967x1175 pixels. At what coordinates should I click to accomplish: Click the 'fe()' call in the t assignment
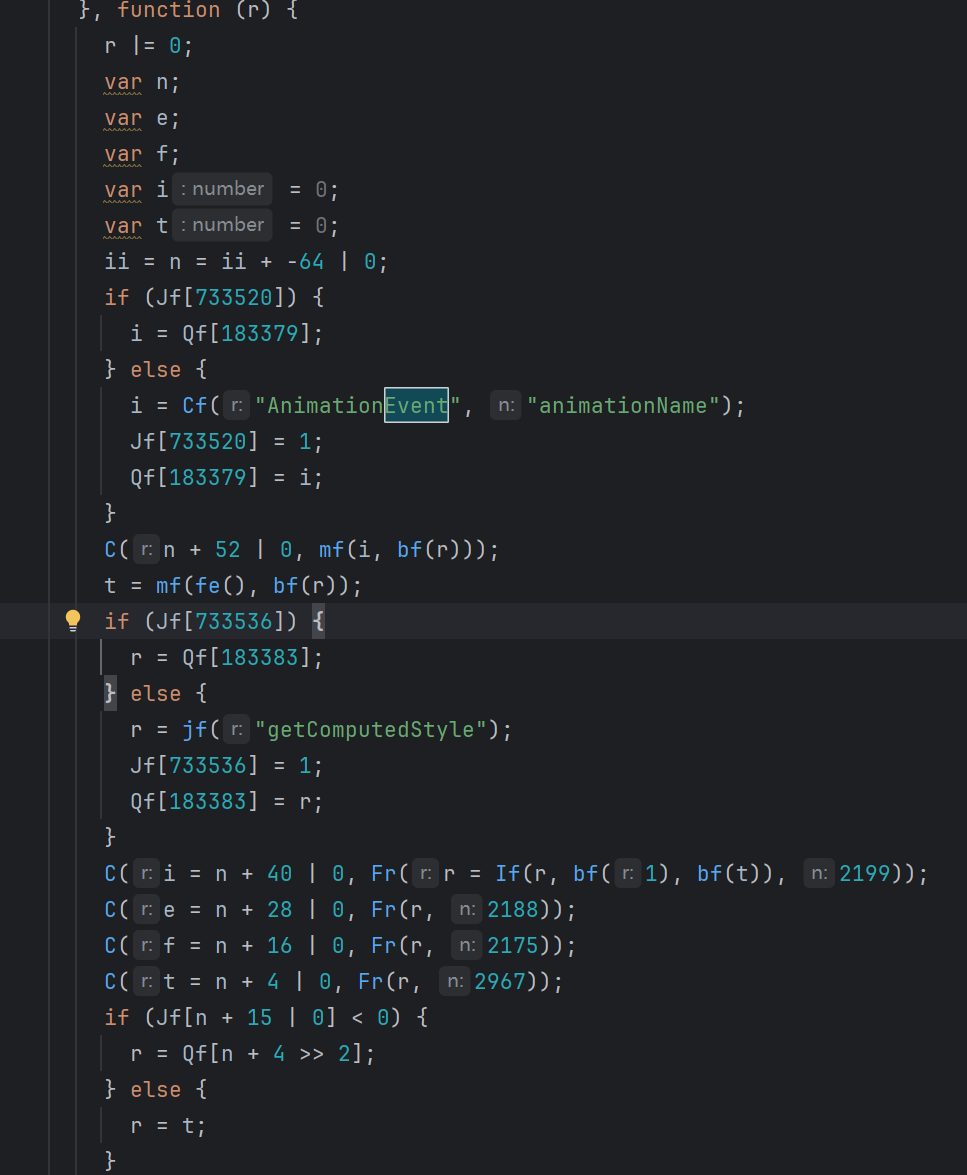click(213, 585)
